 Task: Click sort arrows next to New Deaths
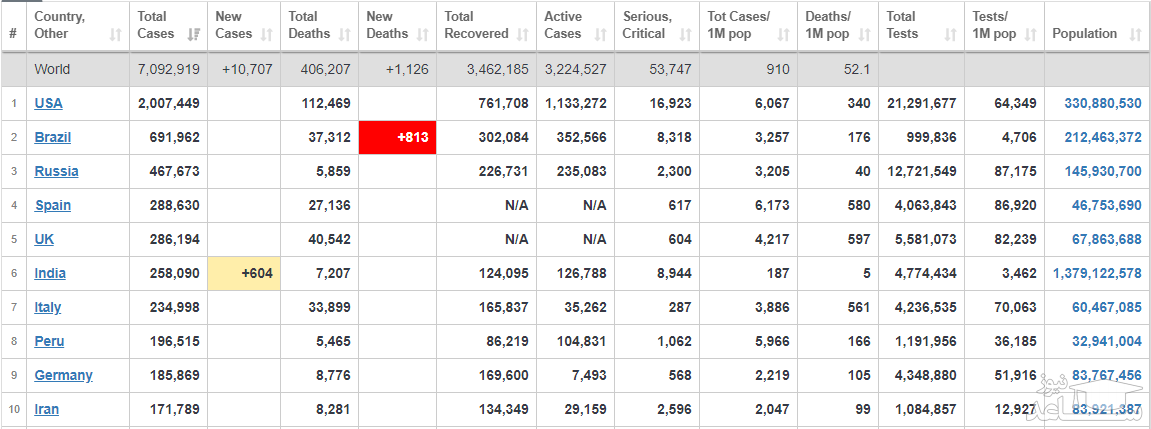(x=423, y=34)
